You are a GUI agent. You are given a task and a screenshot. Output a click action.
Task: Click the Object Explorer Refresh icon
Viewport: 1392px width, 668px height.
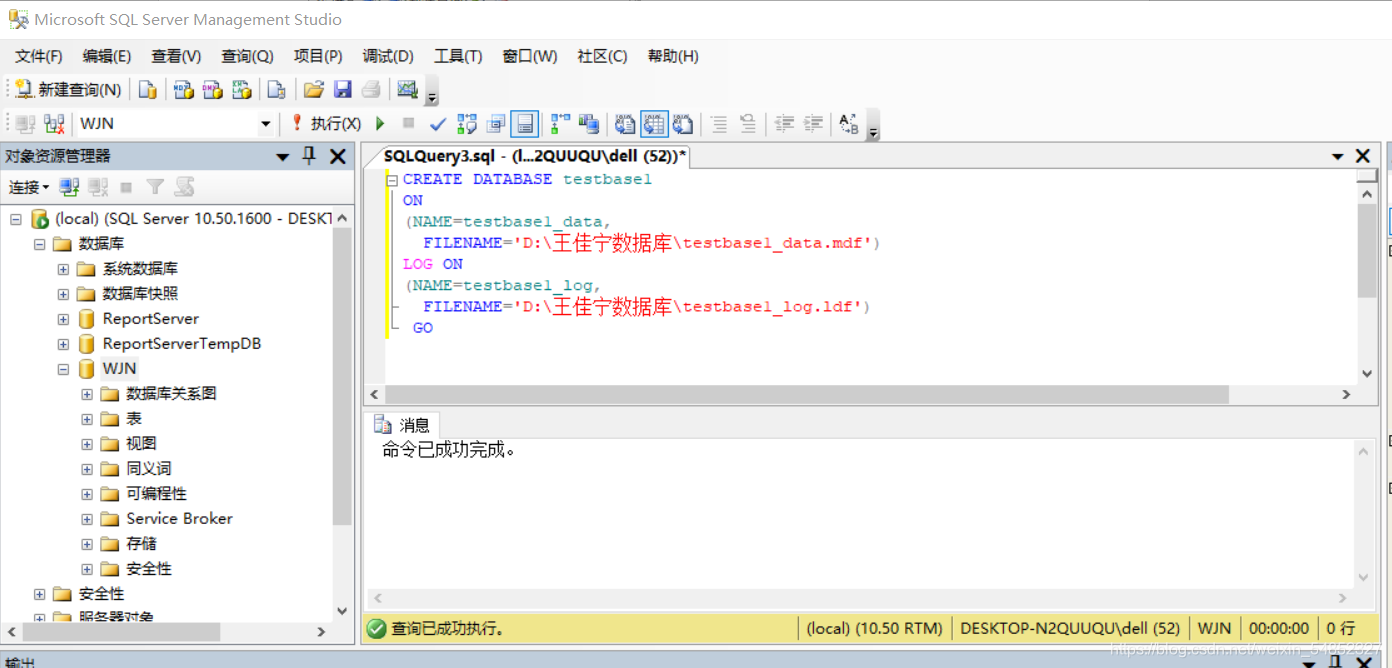coord(184,187)
